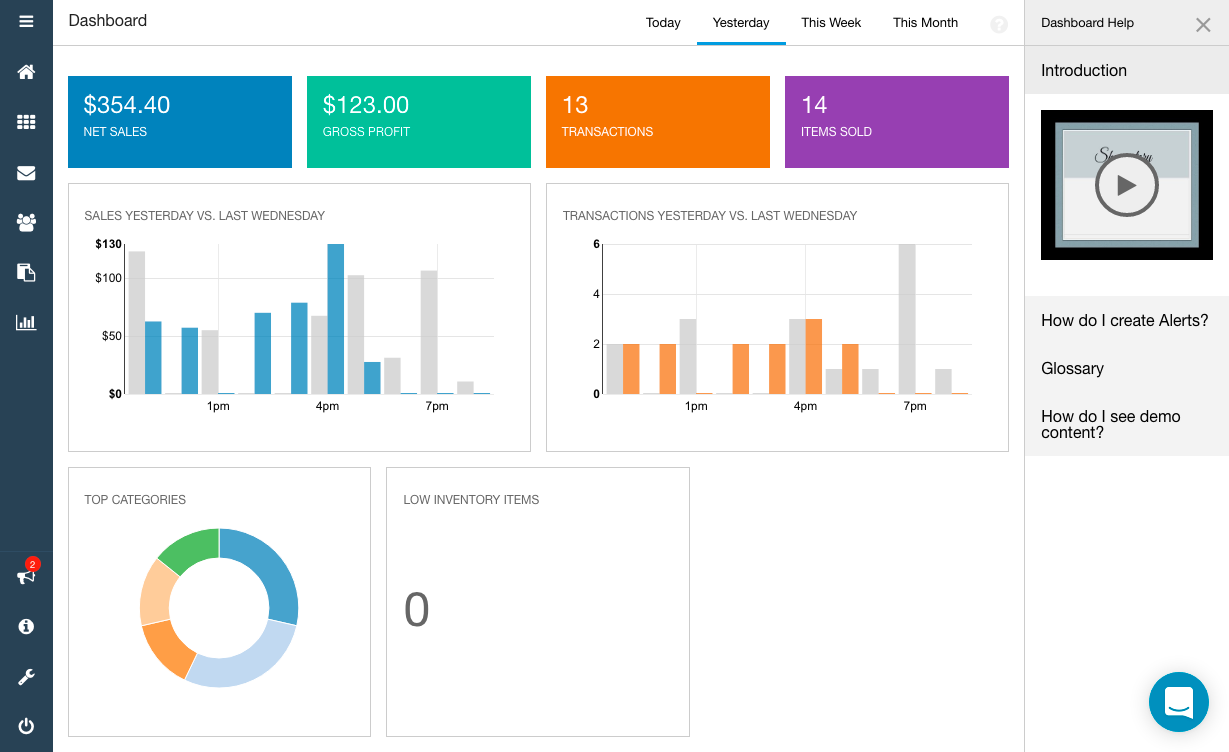
Task: Switch to the This Month tab
Action: [925, 22]
